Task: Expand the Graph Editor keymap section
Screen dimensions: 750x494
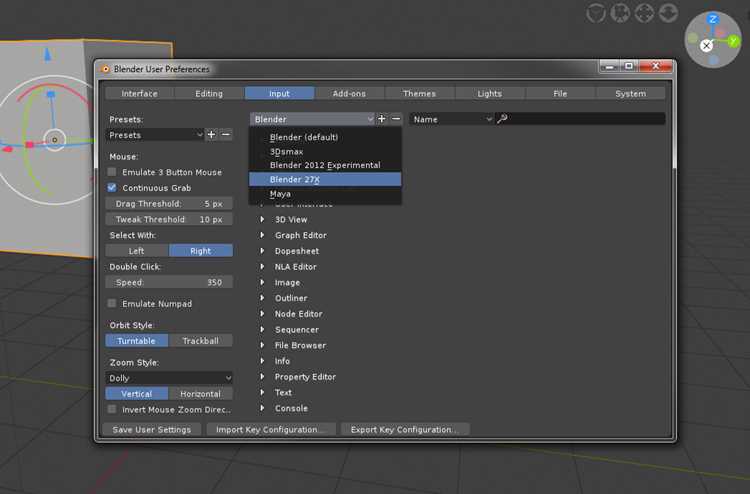Action: [x=262, y=235]
